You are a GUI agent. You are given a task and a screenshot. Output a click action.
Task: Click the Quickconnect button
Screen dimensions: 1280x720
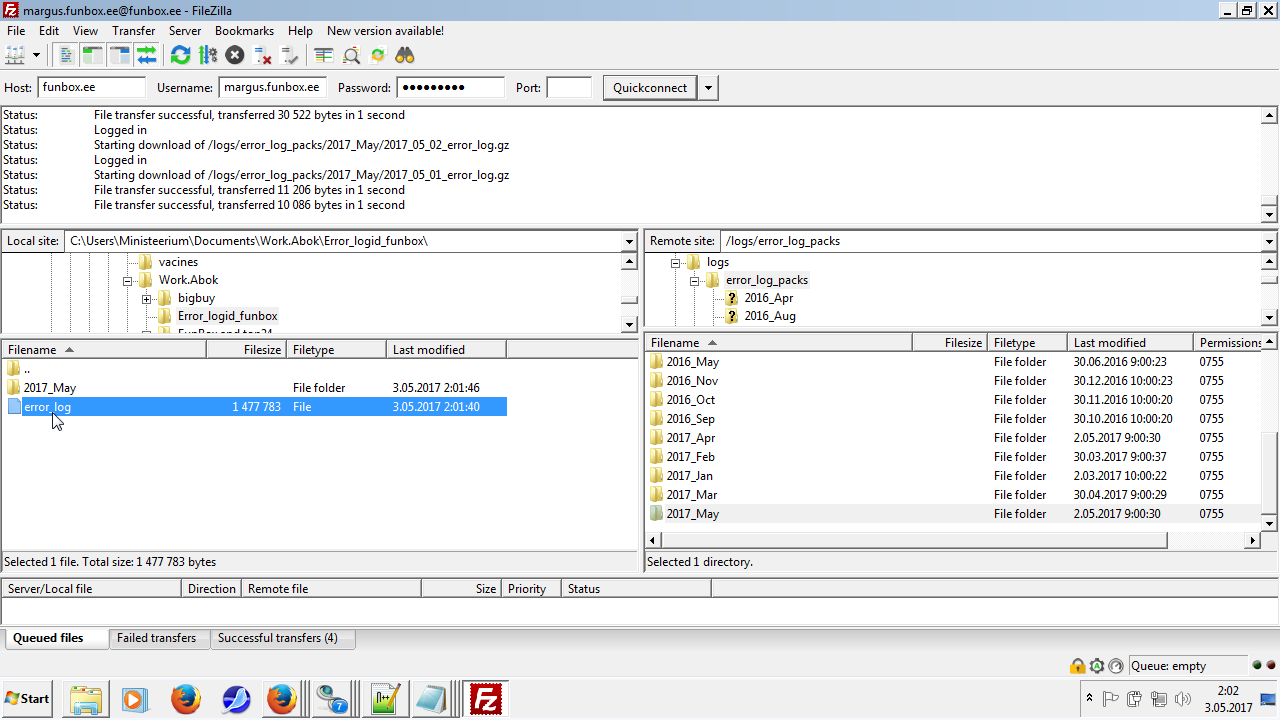coord(650,88)
